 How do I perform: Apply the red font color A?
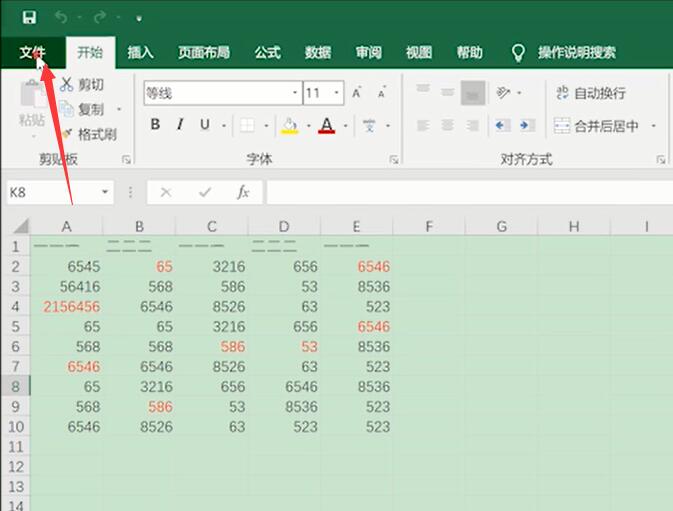coord(327,125)
